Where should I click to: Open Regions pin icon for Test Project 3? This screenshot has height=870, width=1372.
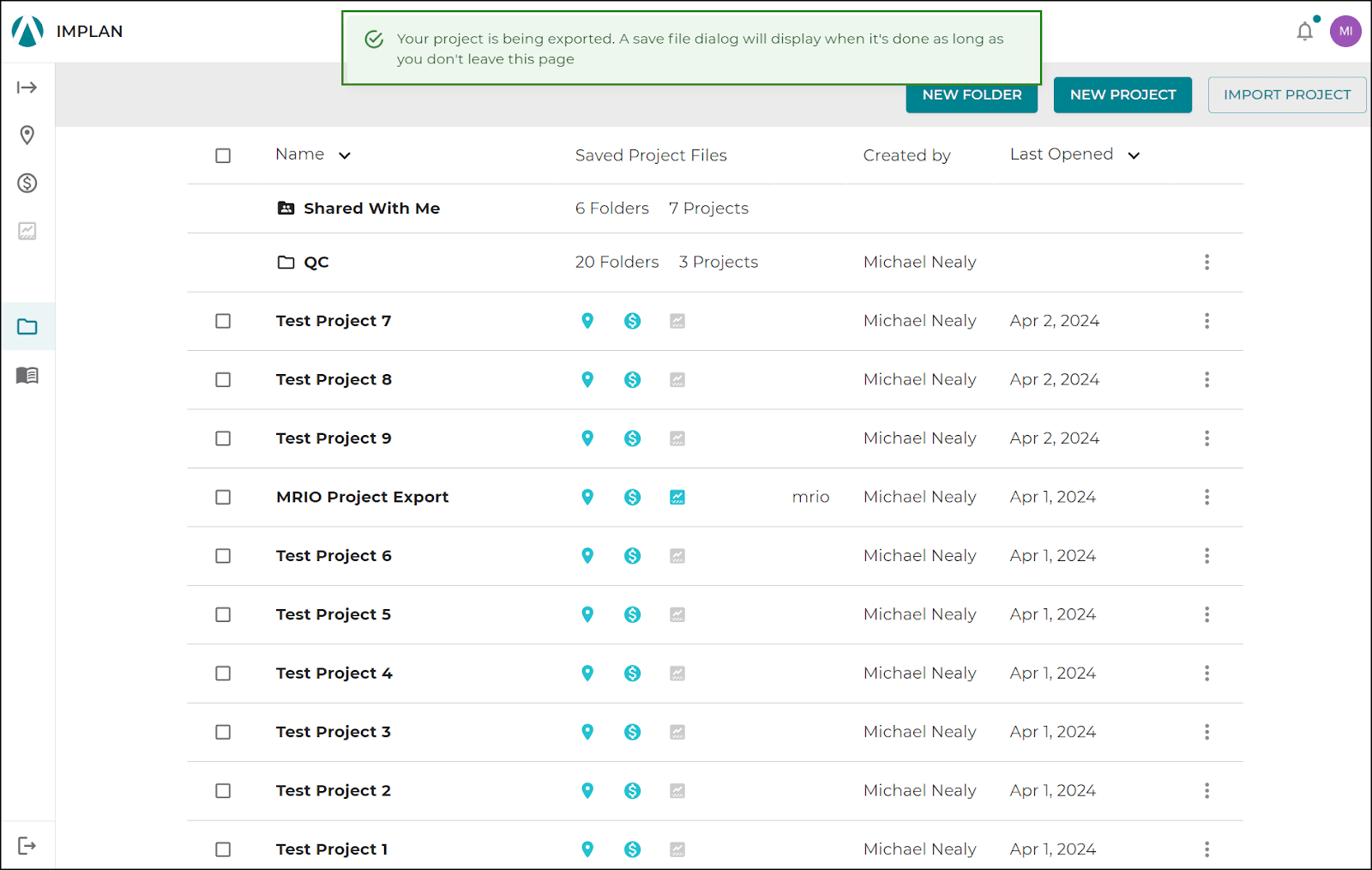pos(587,733)
